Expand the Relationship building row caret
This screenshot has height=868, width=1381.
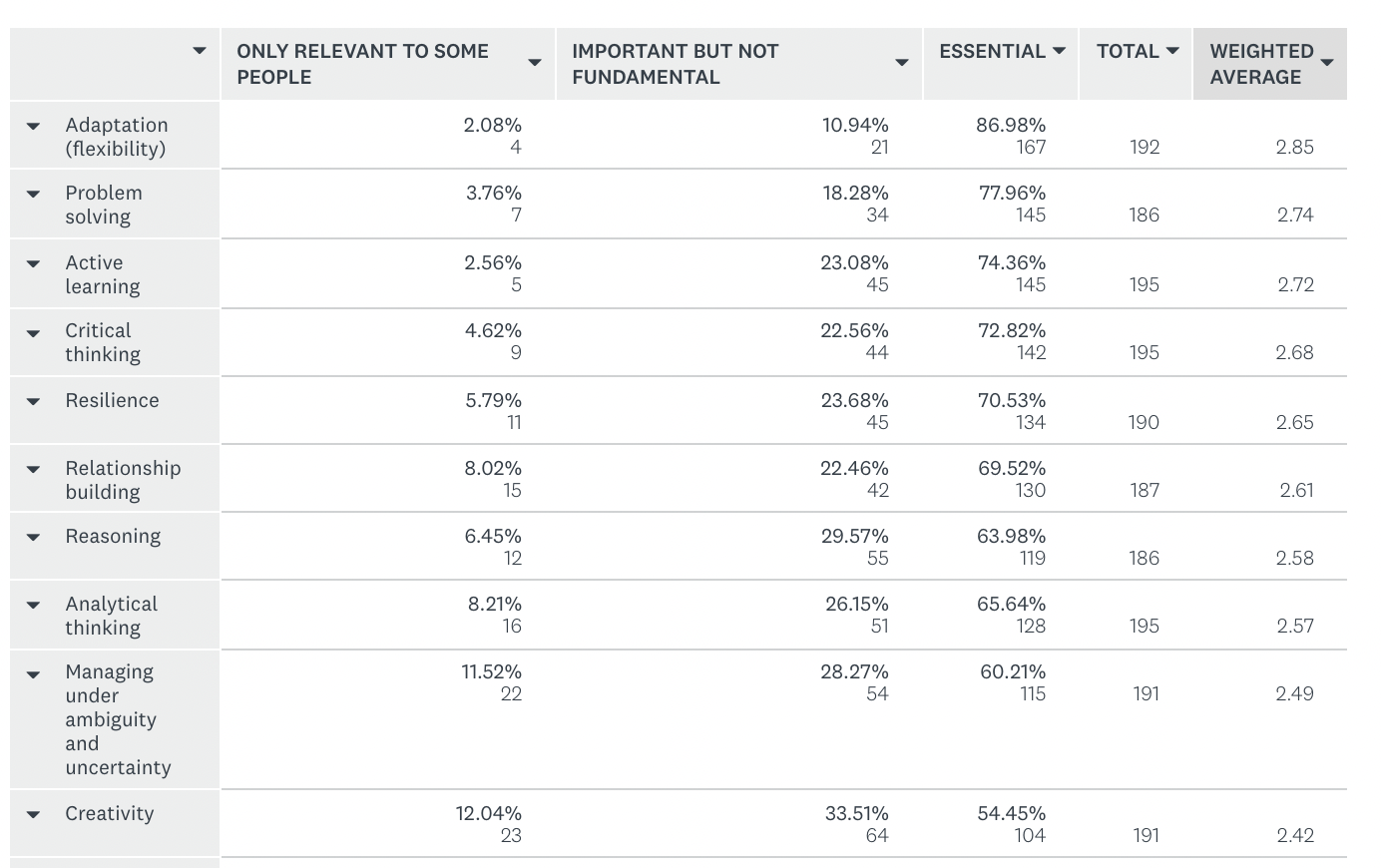[33, 470]
